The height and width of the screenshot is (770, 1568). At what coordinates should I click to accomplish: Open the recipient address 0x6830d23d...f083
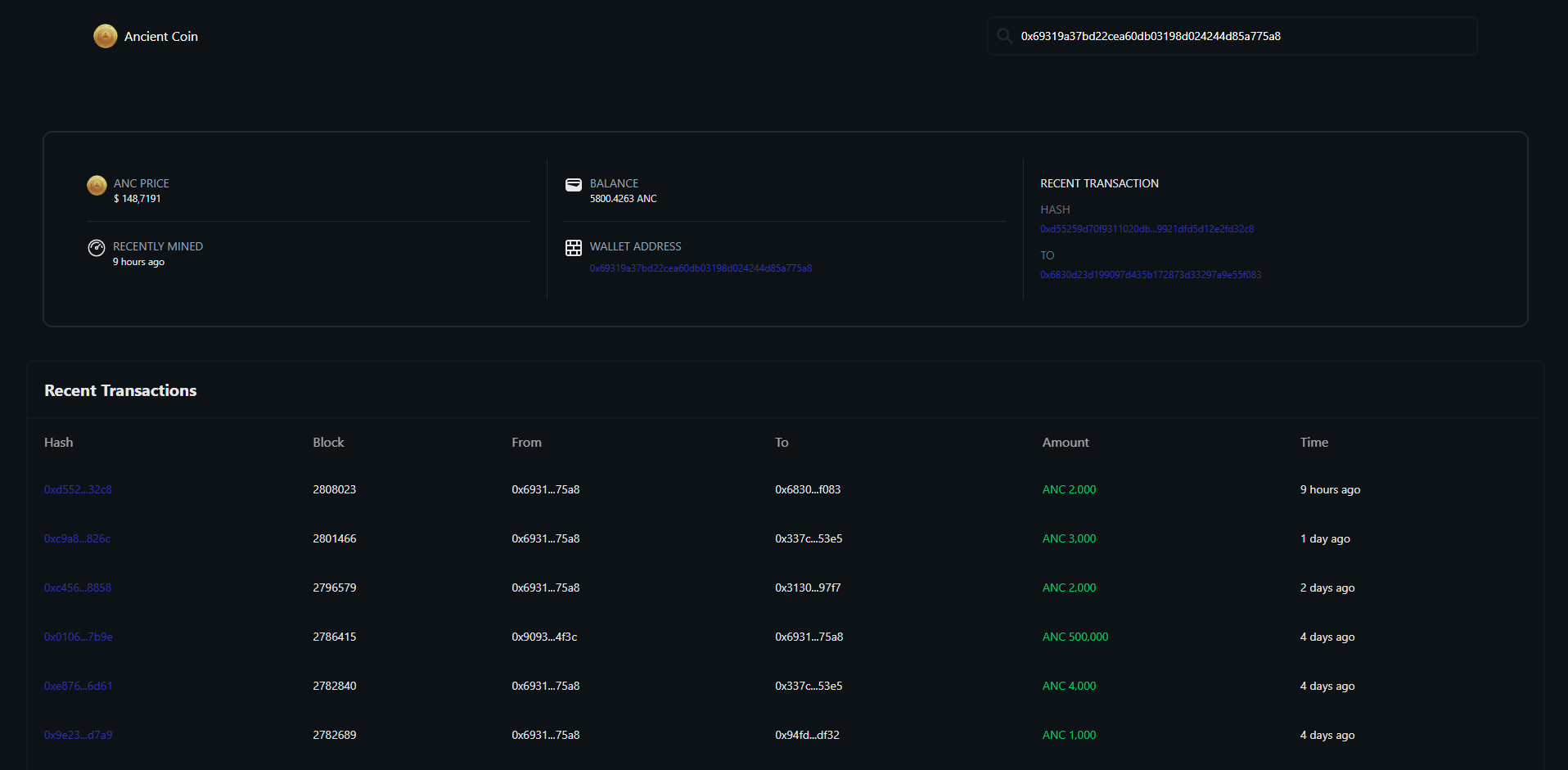pos(1151,275)
